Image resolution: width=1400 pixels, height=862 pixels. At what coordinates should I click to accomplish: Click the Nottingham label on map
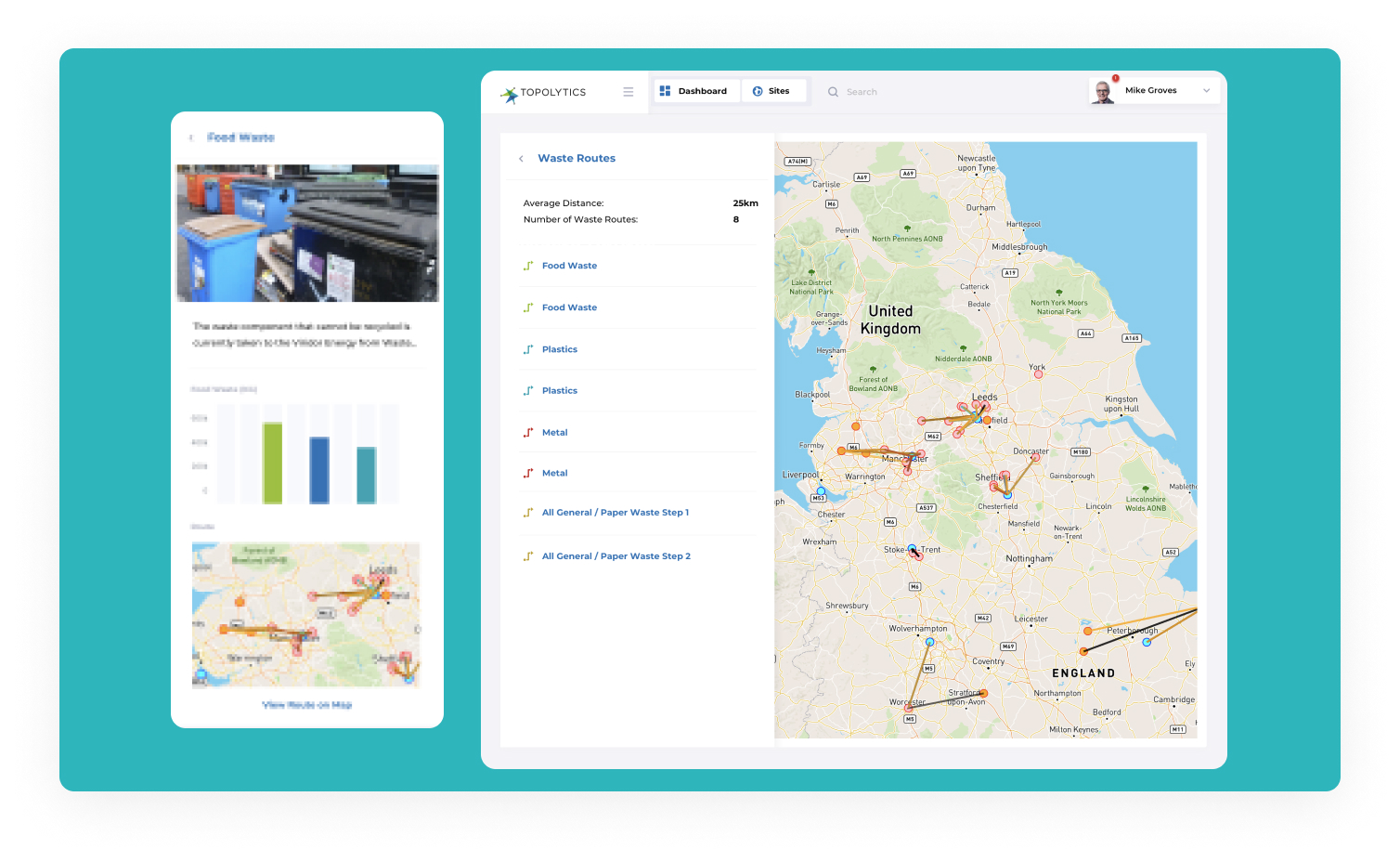(x=1029, y=559)
